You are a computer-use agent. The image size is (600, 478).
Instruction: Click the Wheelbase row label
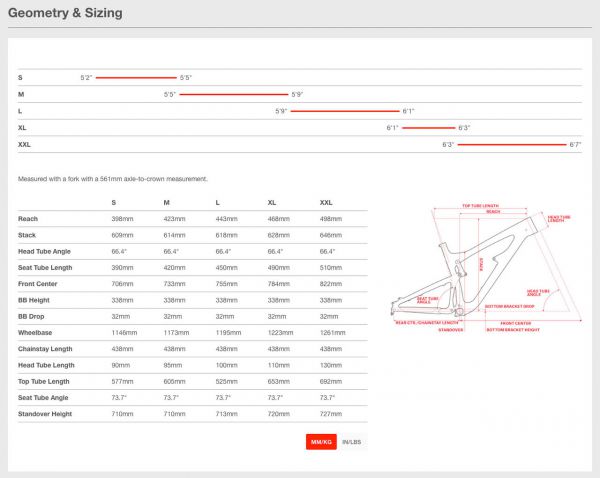(x=36, y=330)
